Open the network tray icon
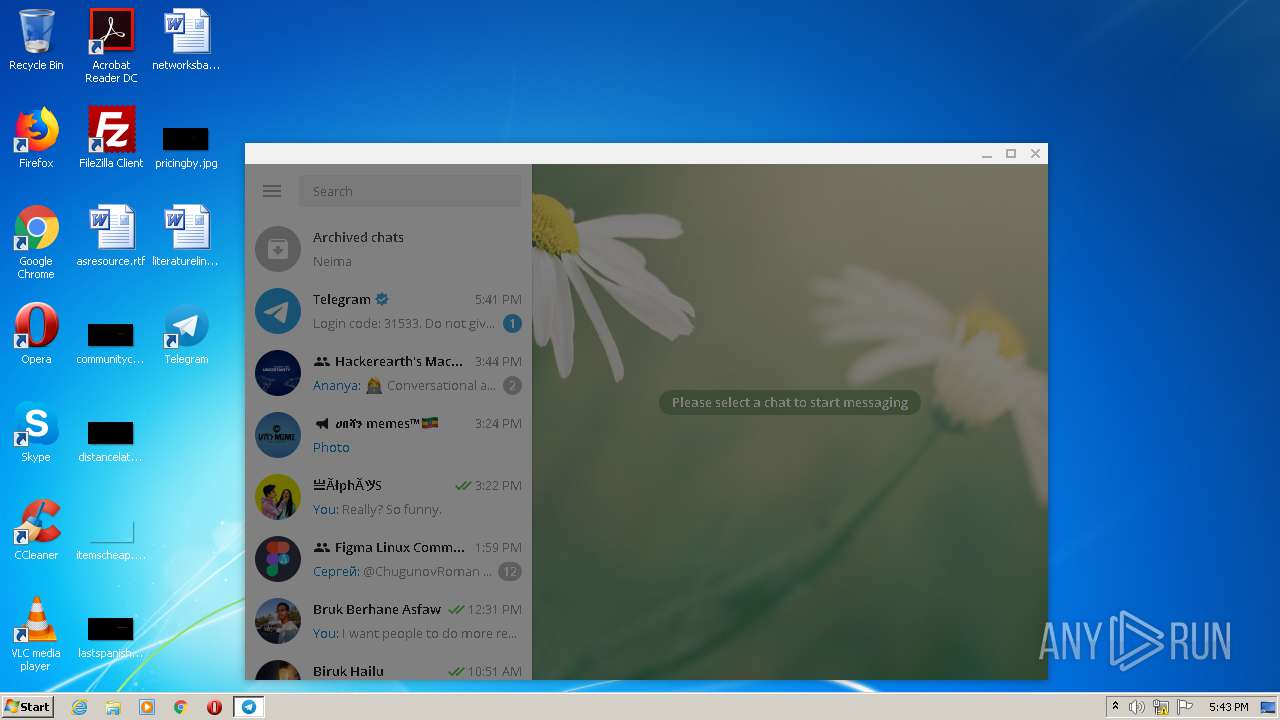This screenshot has height=720, width=1280. 1161,707
